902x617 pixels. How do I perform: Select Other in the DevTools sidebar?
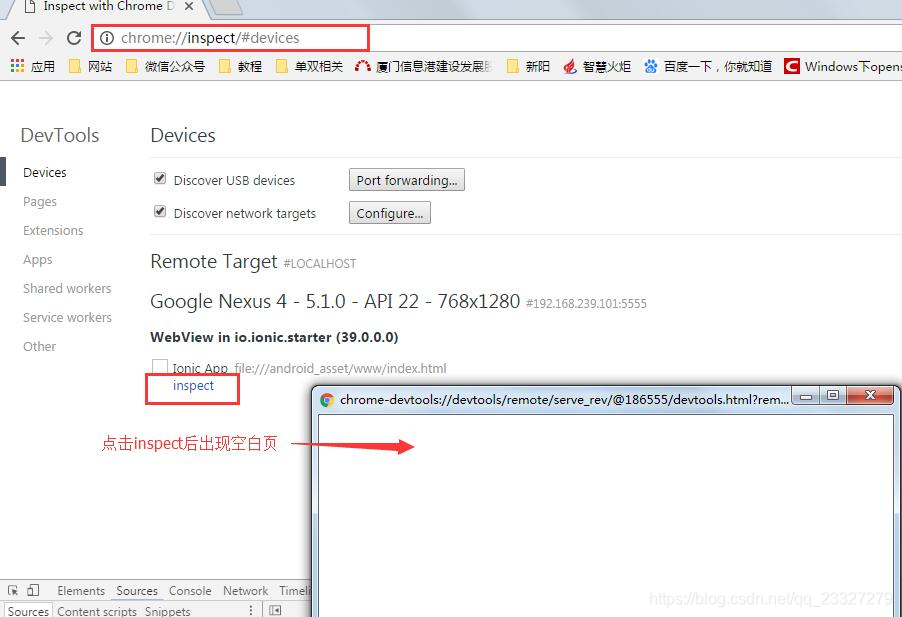pos(39,347)
